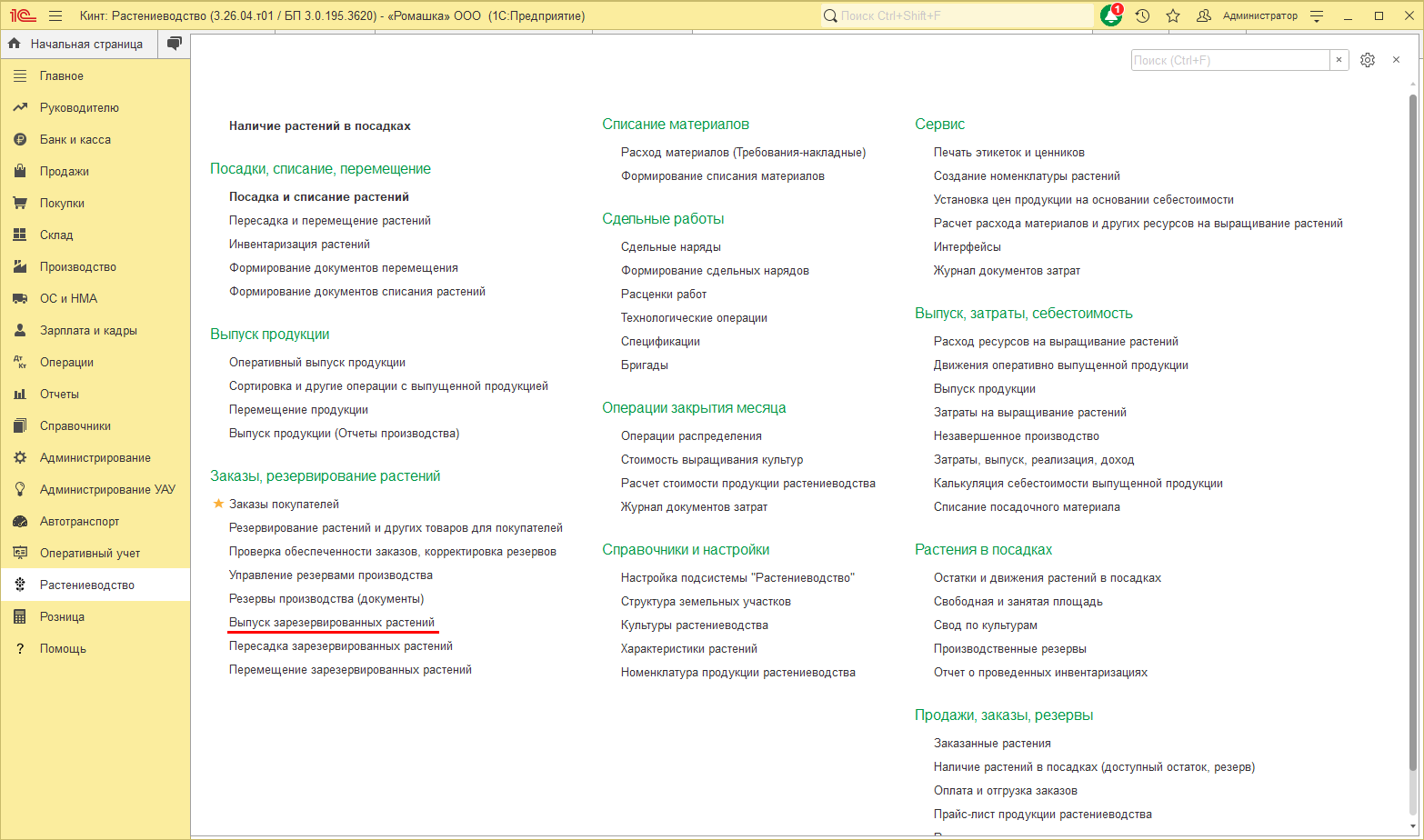Screen dimensions: 1424x840
Task: Click the Зарплата и кадры person icon
Action: (20, 331)
